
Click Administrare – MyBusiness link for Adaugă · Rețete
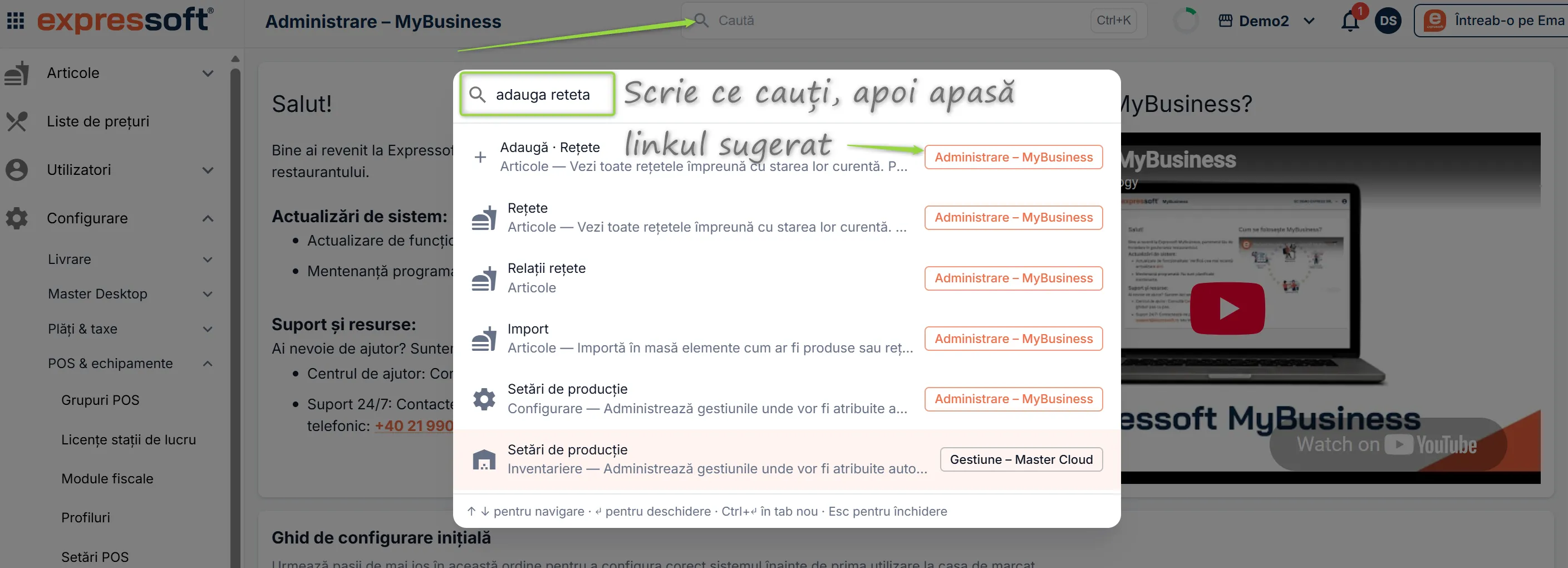tap(1014, 157)
